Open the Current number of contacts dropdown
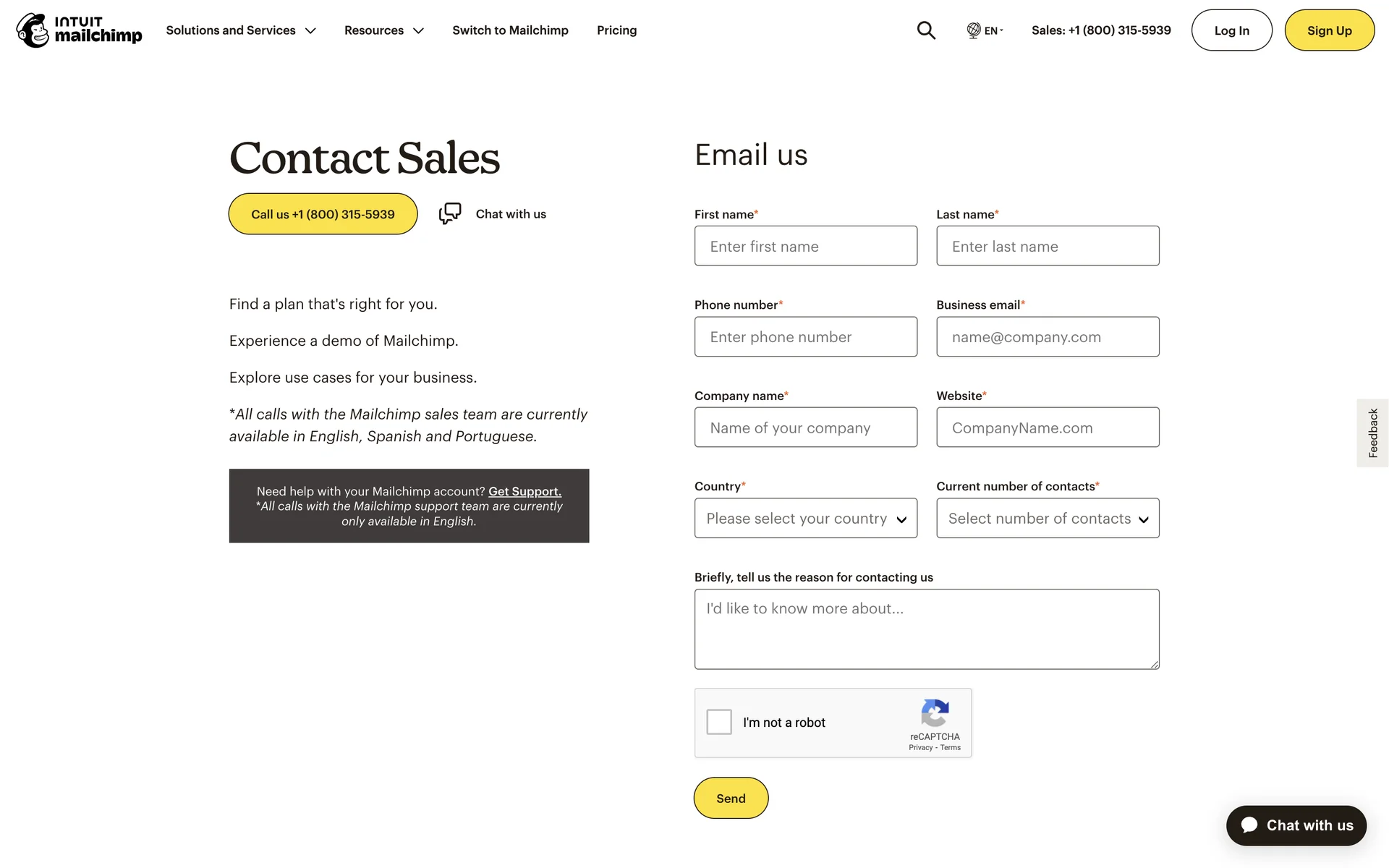Image resolution: width=1389 pixels, height=868 pixels. [1047, 518]
